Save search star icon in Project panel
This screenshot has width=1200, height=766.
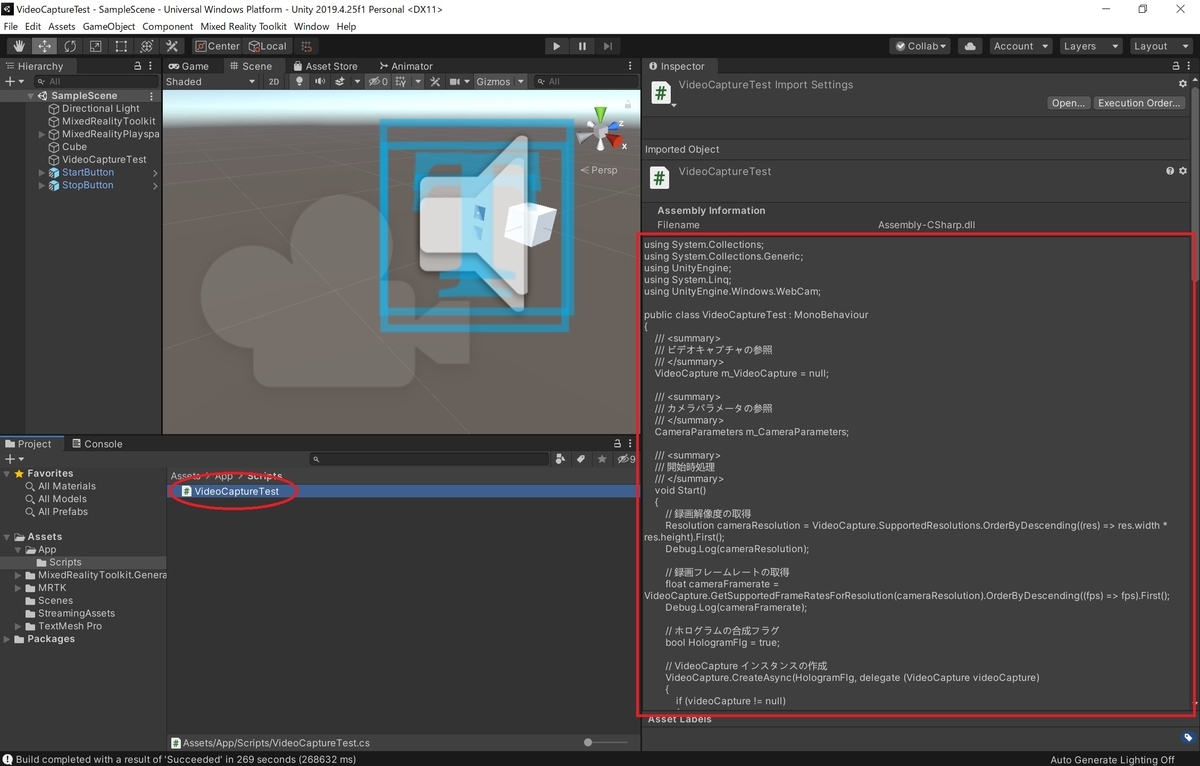tap(601, 459)
